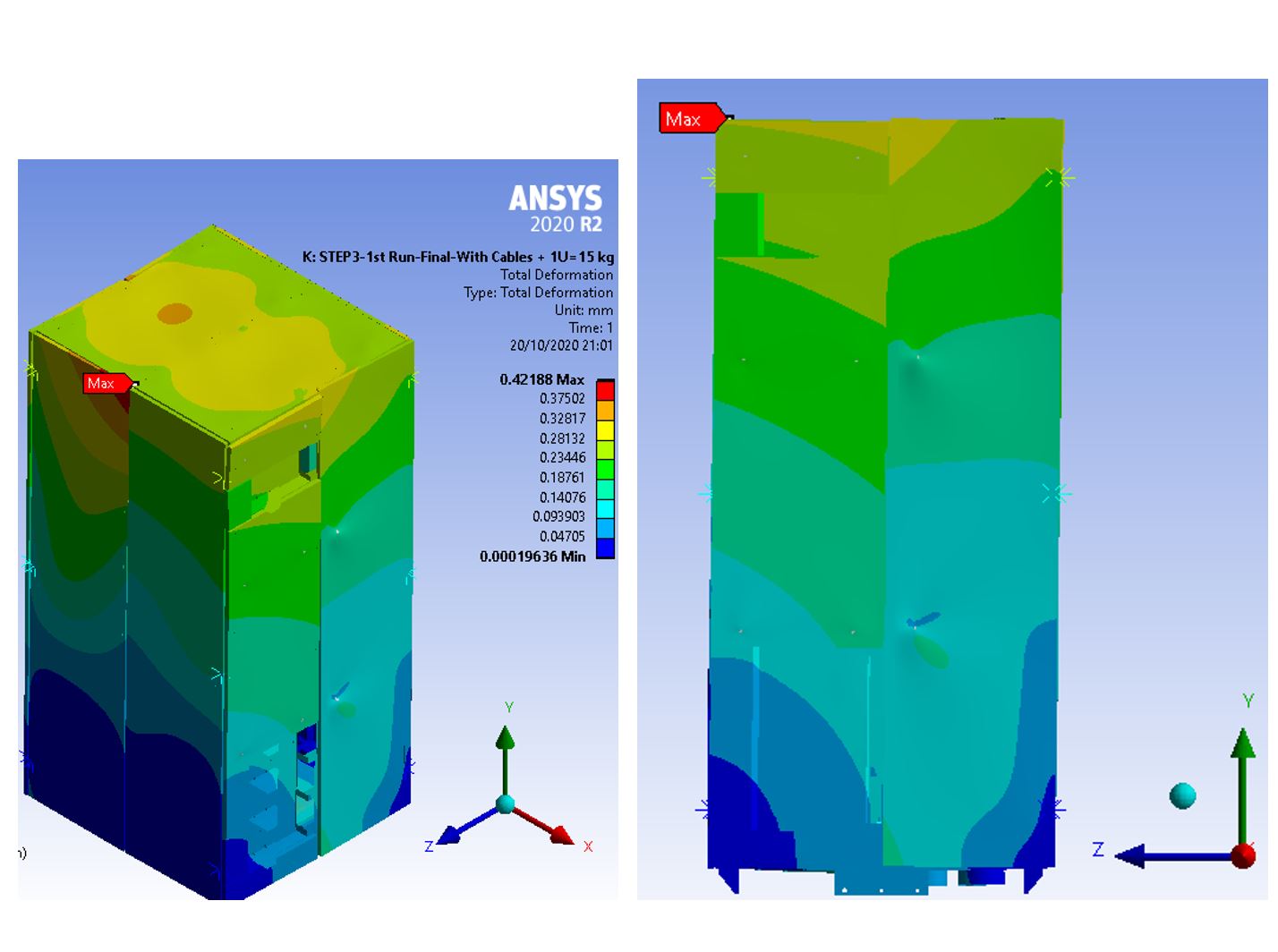The height and width of the screenshot is (952, 1278).
Task: Click the Type: Total Deformation line
Action: [539, 293]
